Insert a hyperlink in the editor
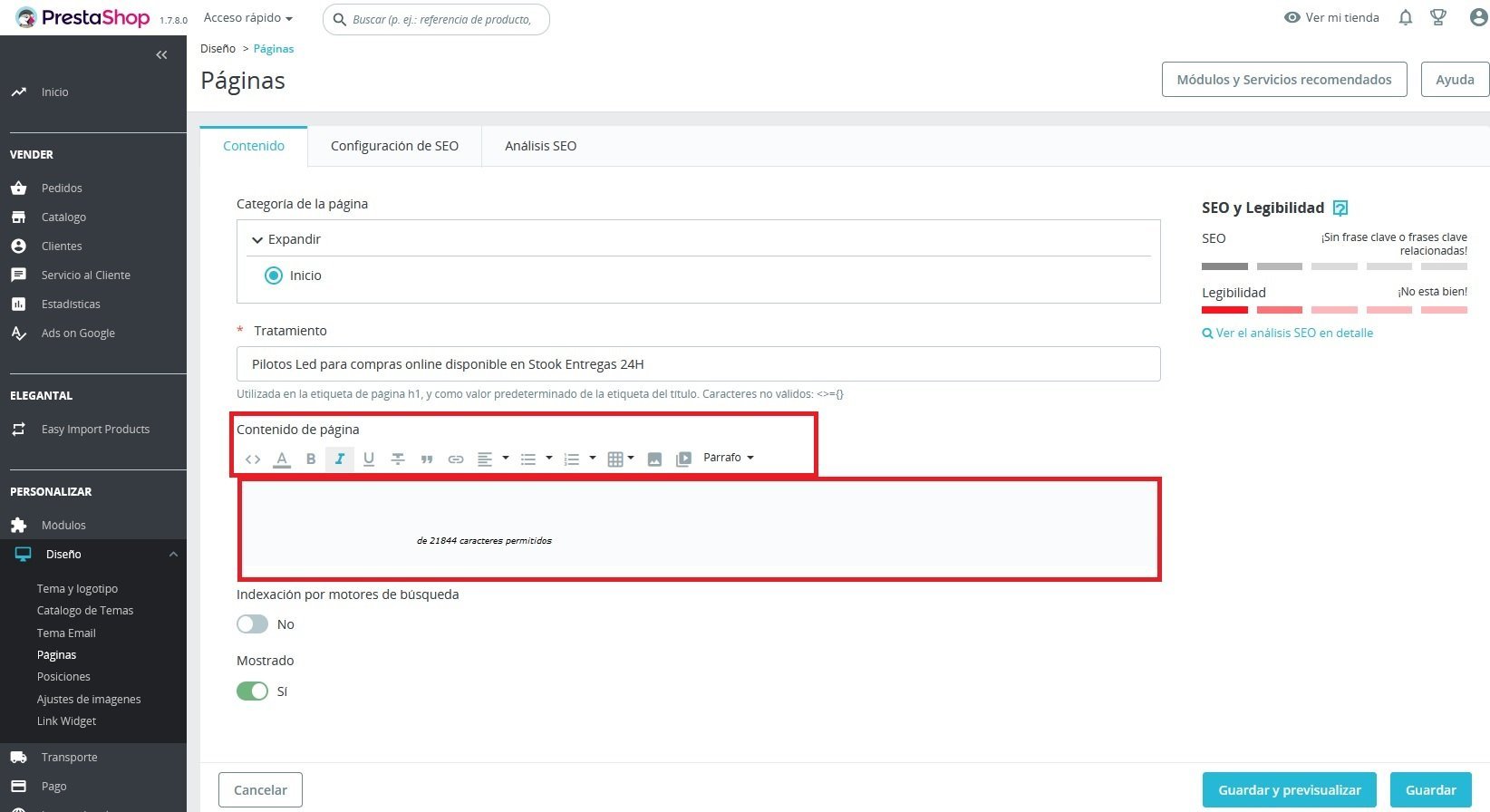This screenshot has width=1490, height=812. pyautogui.click(x=456, y=459)
